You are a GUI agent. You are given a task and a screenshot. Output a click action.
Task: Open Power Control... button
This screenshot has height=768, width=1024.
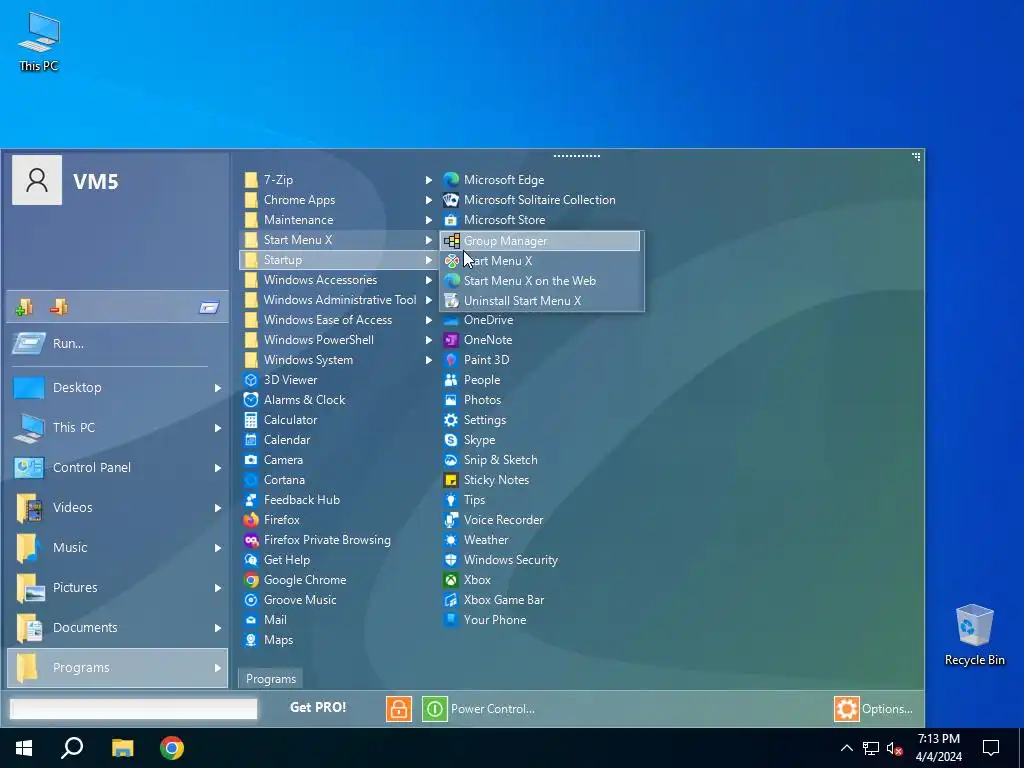[479, 709]
